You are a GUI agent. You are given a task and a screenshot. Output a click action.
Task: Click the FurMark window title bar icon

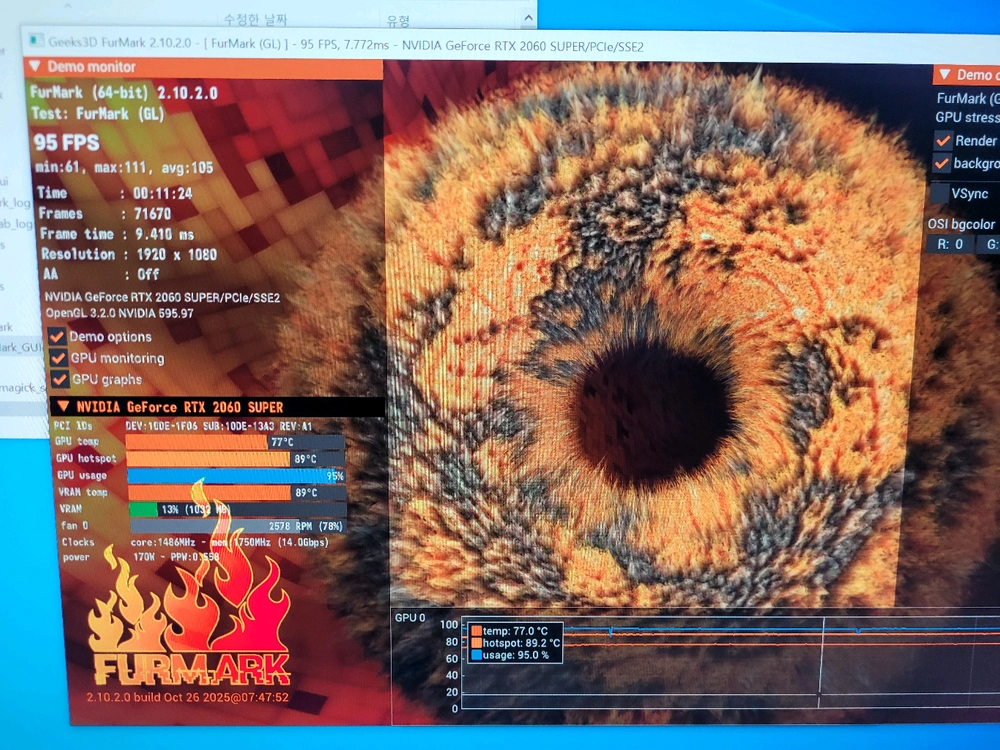tap(37, 41)
